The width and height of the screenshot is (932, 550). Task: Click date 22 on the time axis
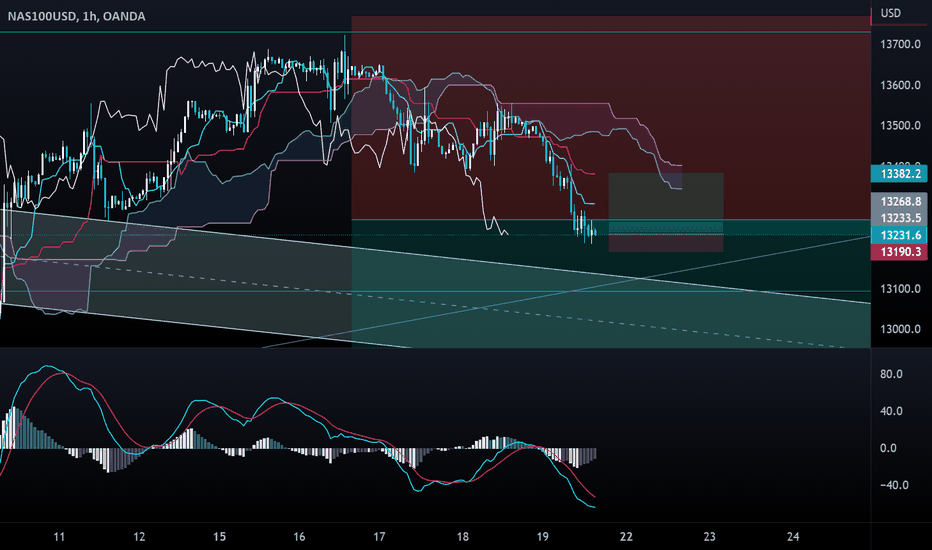tap(626, 537)
